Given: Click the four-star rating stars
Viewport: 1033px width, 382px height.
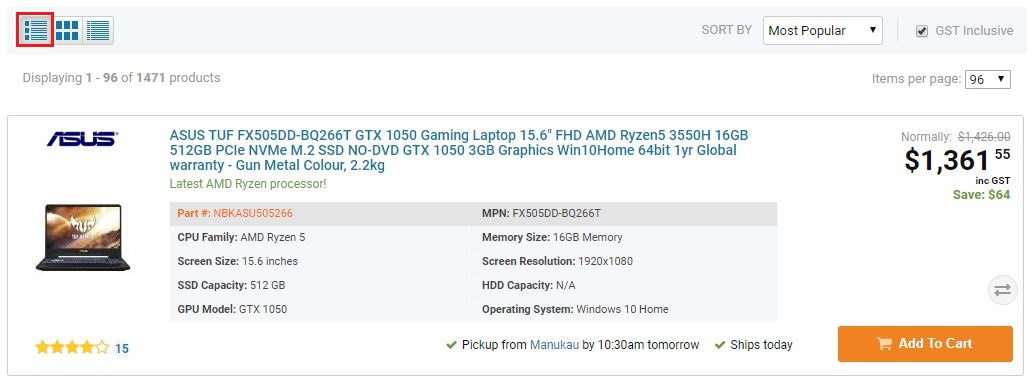Looking at the screenshot, I should [x=72, y=348].
